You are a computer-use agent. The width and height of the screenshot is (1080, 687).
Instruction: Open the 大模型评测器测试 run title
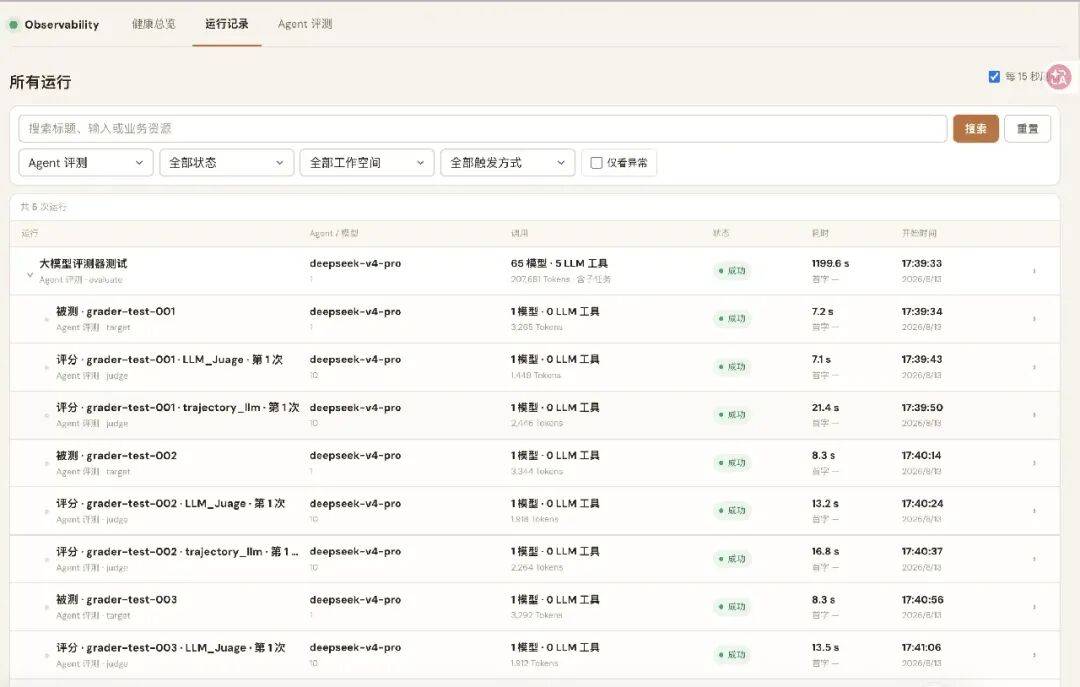click(x=83, y=263)
